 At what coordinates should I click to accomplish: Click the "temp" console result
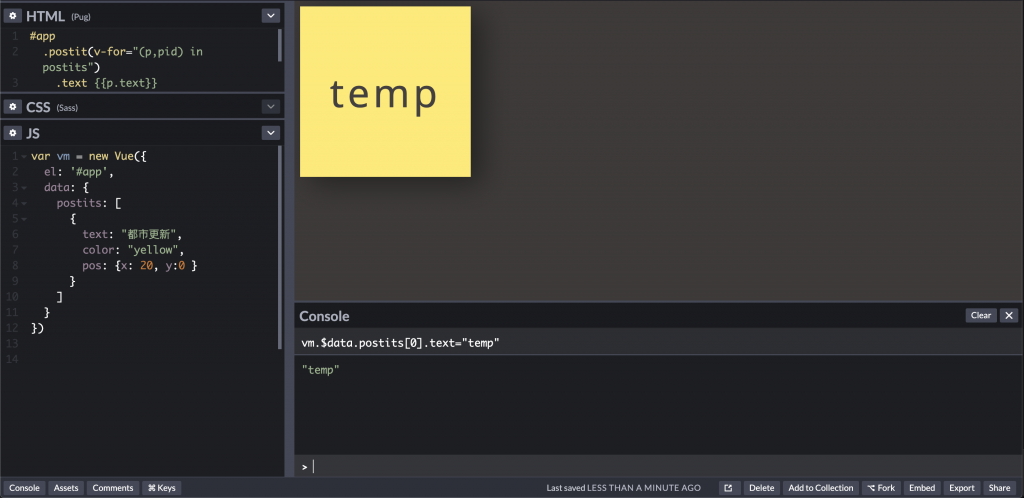point(321,370)
